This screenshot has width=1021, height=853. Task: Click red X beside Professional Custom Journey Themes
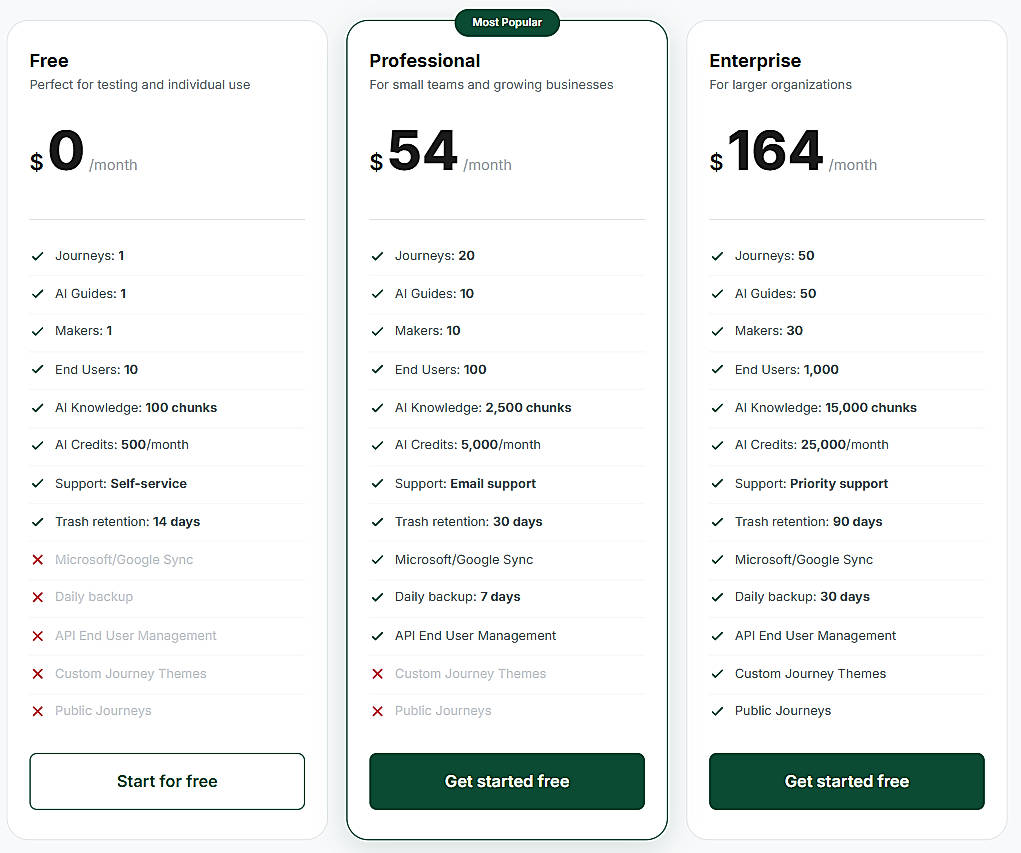(x=378, y=673)
